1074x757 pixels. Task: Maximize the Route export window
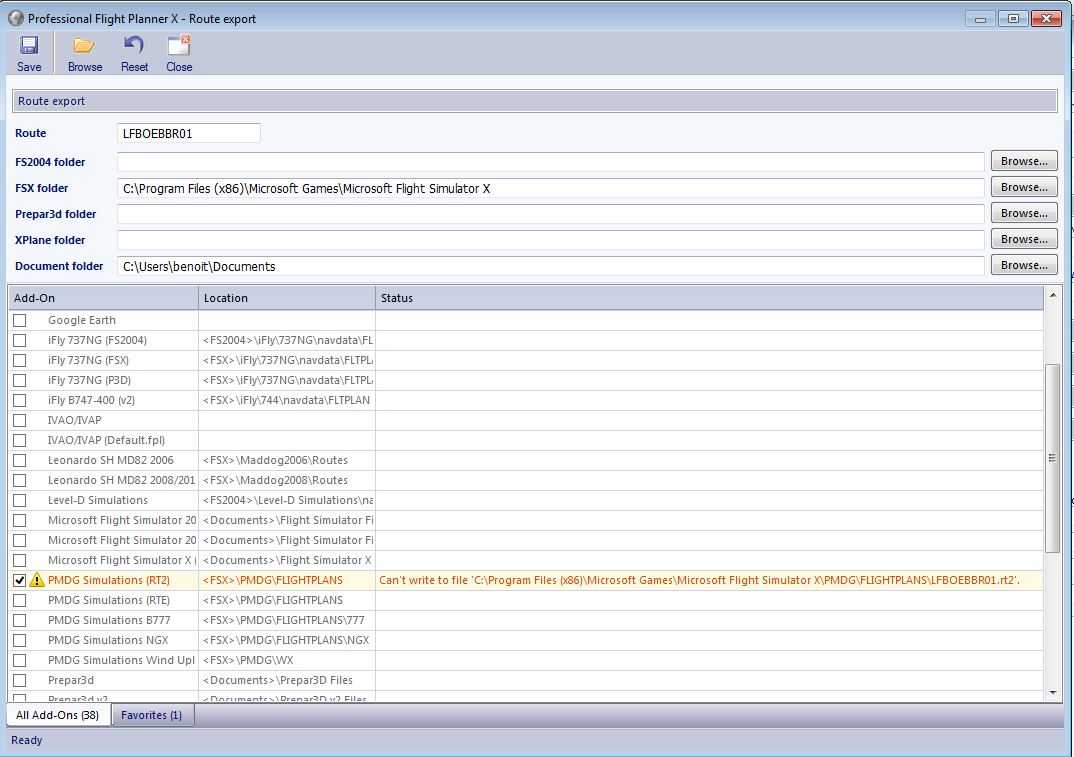(1012, 18)
